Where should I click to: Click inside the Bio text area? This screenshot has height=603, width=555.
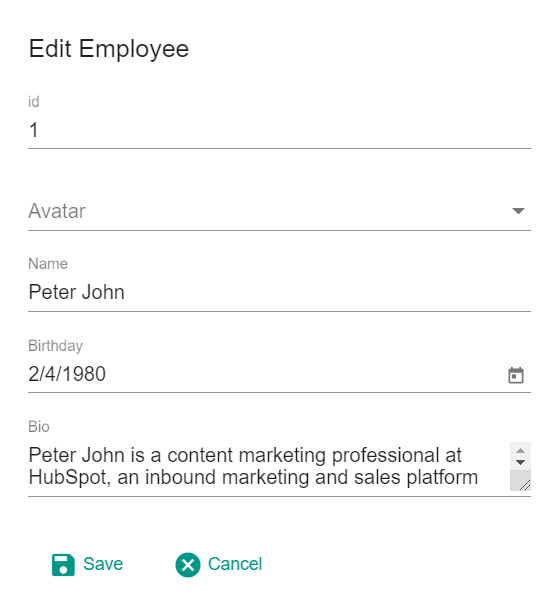[x=268, y=466]
